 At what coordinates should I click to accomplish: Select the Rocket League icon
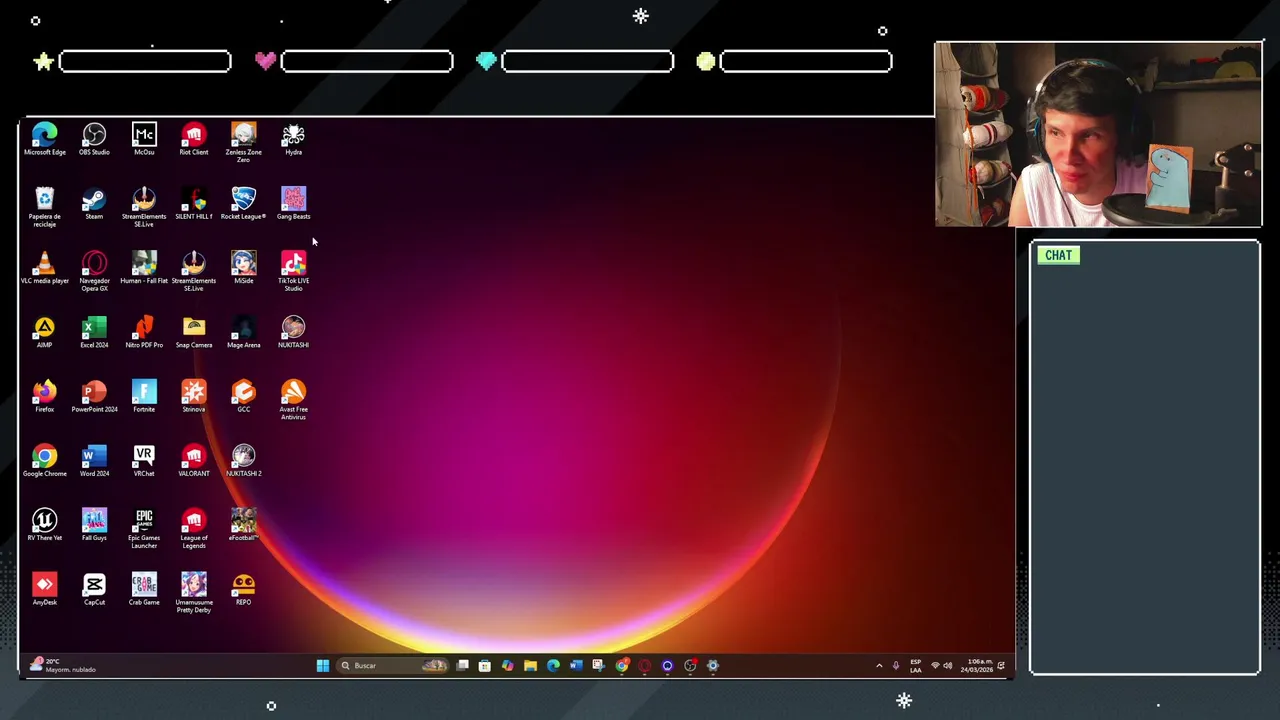coord(243,203)
